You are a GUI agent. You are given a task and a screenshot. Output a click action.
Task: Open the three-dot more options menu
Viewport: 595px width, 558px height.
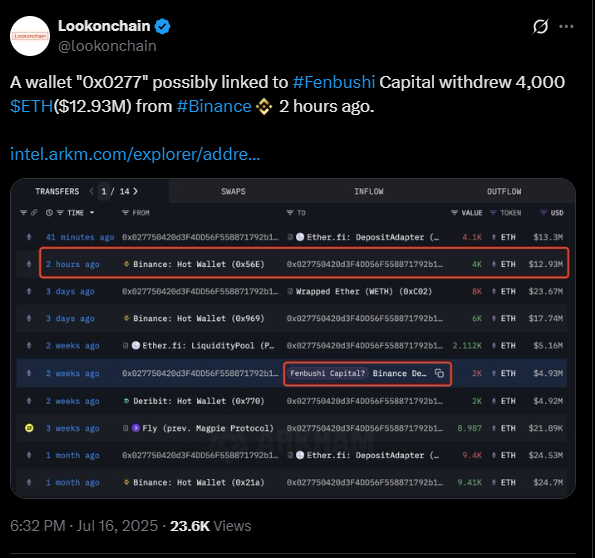(566, 27)
